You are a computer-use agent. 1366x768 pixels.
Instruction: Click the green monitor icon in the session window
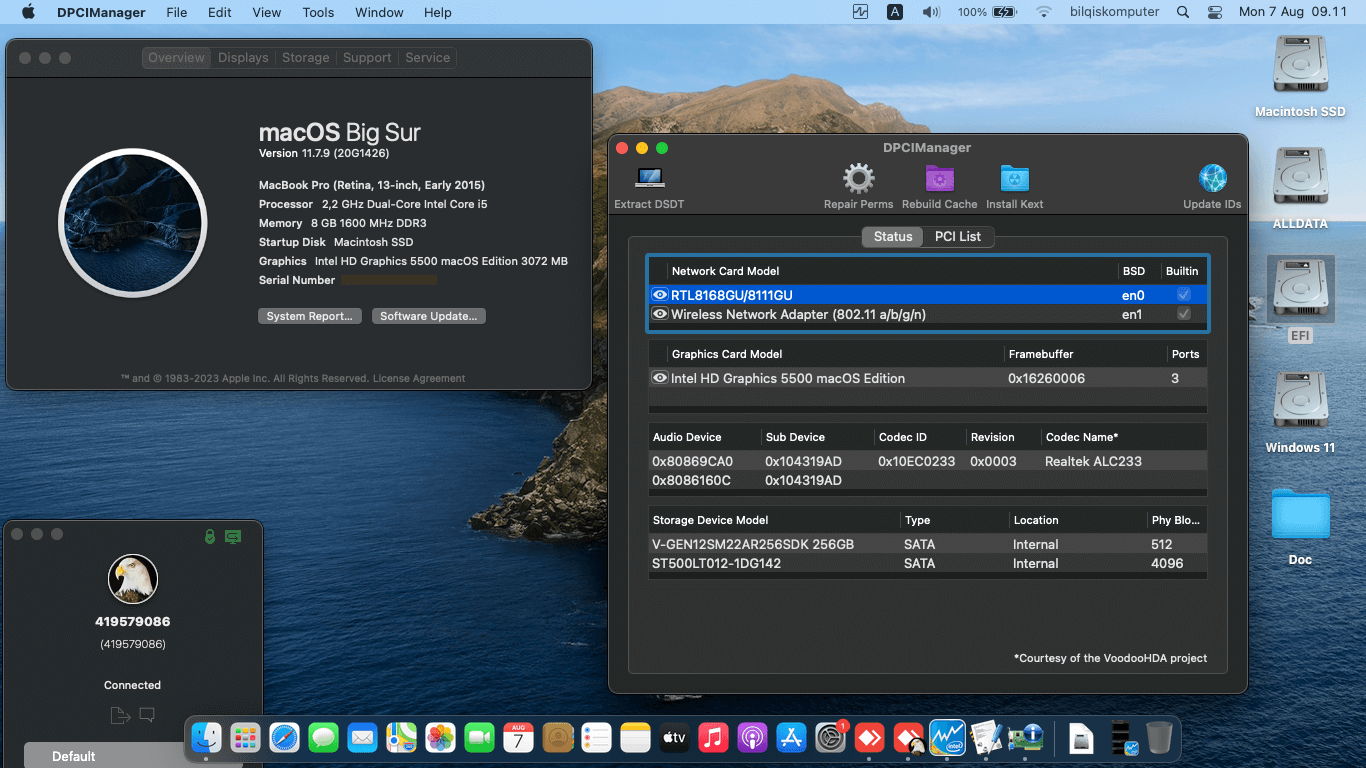(x=233, y=536)
